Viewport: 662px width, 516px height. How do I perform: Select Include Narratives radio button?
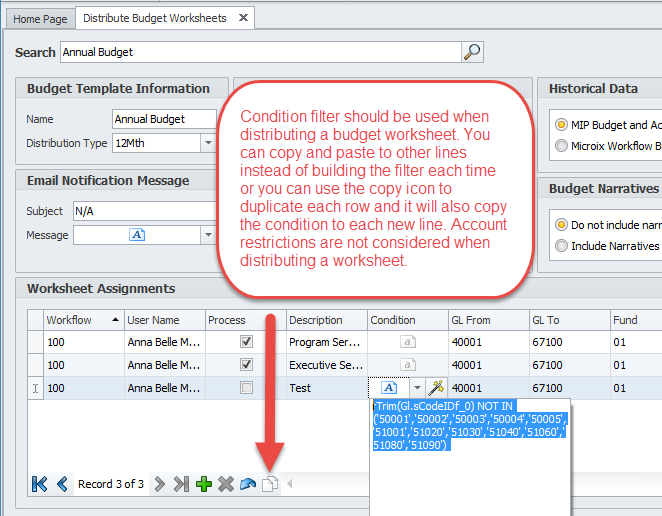click(x=561, y=245)
